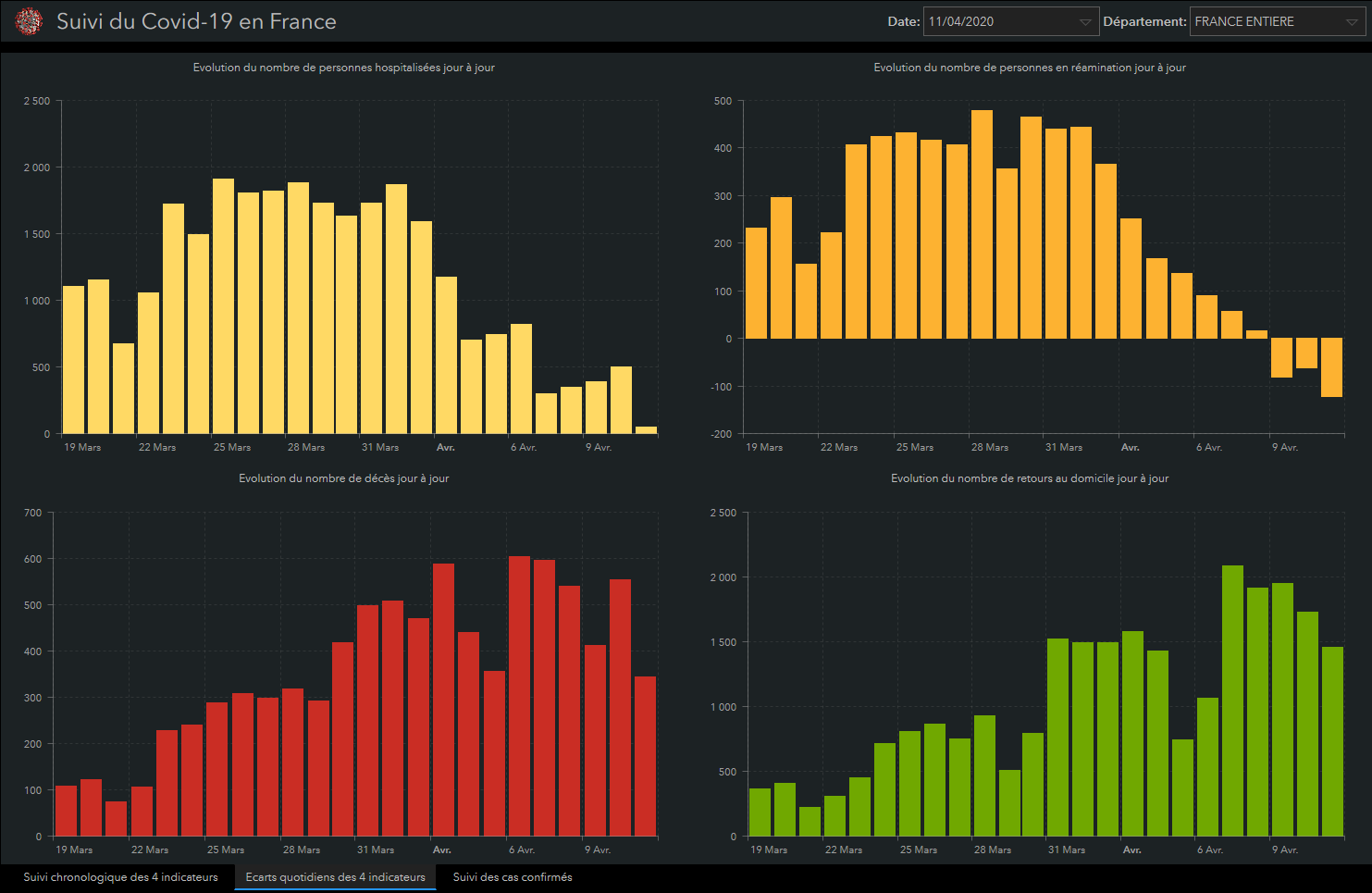Open the Suivi des cas confirmés tab

click(513, 877)
